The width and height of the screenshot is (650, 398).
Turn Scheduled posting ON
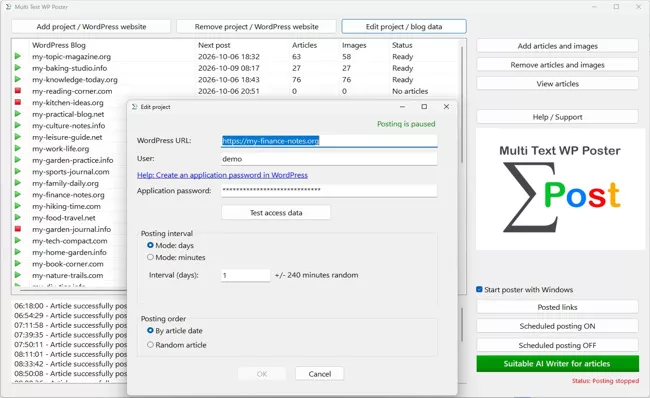click(x=557, y=326)
